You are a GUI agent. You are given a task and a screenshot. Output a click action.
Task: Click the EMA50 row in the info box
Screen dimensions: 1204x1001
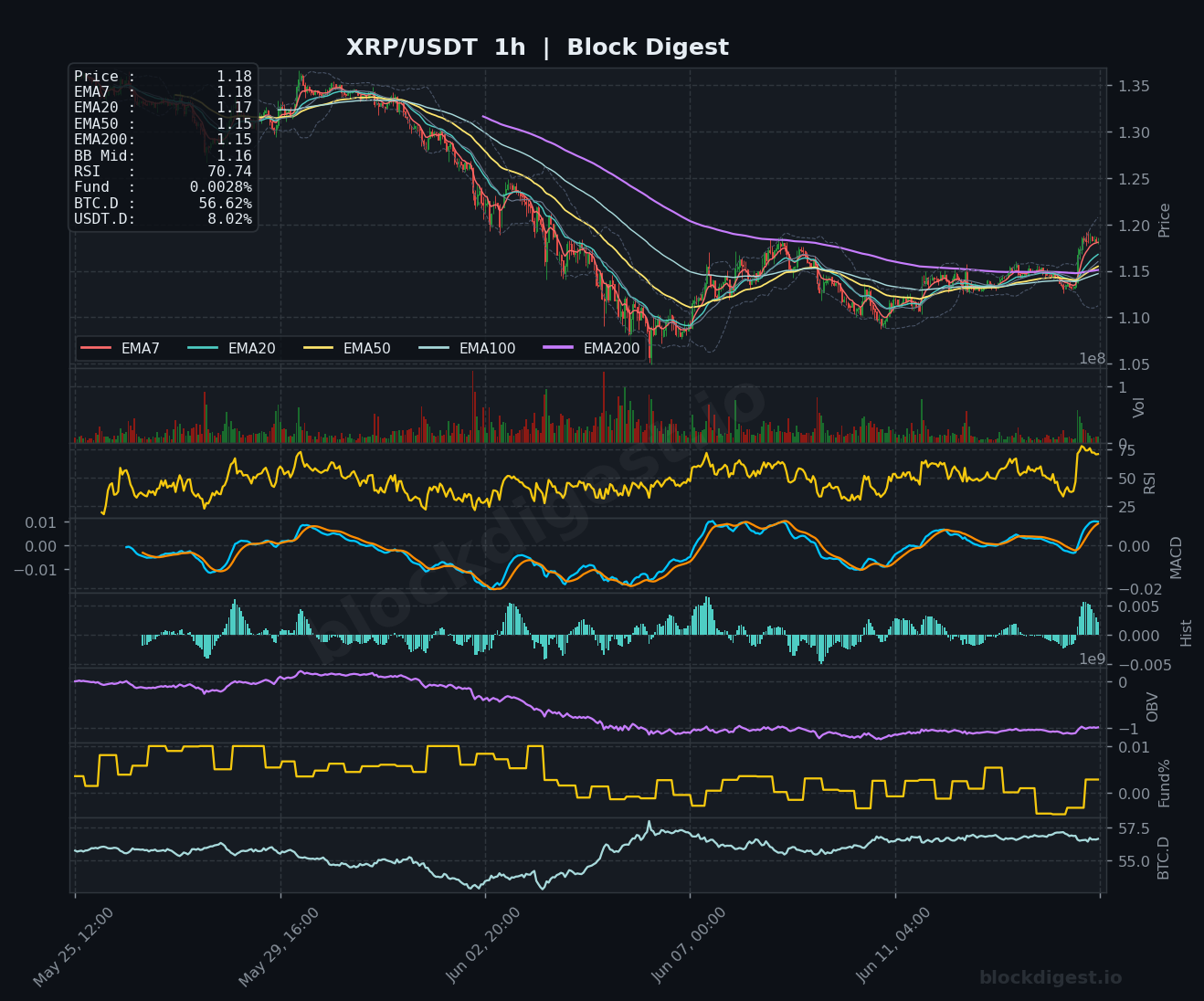click(163, 123)
